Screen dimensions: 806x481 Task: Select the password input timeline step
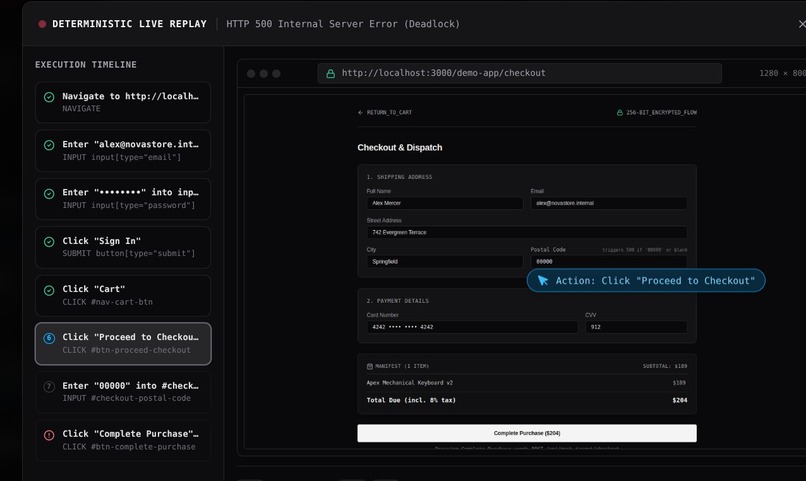123,198
